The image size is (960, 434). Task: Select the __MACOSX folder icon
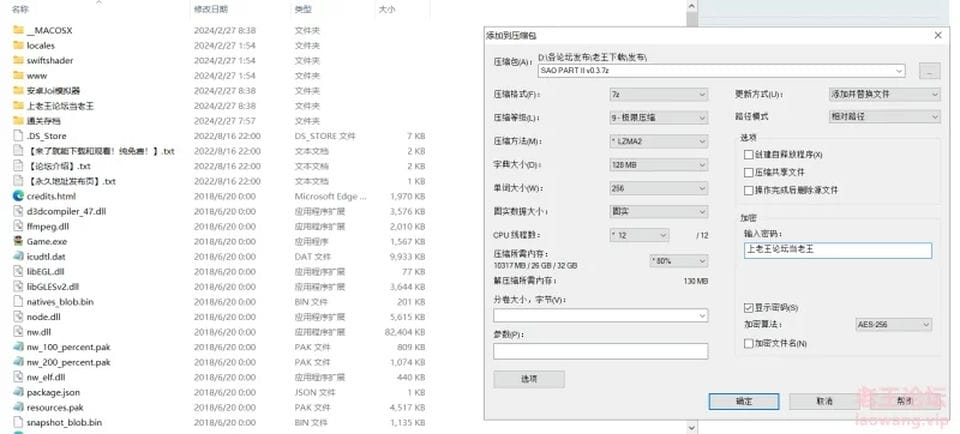(18, 30)
